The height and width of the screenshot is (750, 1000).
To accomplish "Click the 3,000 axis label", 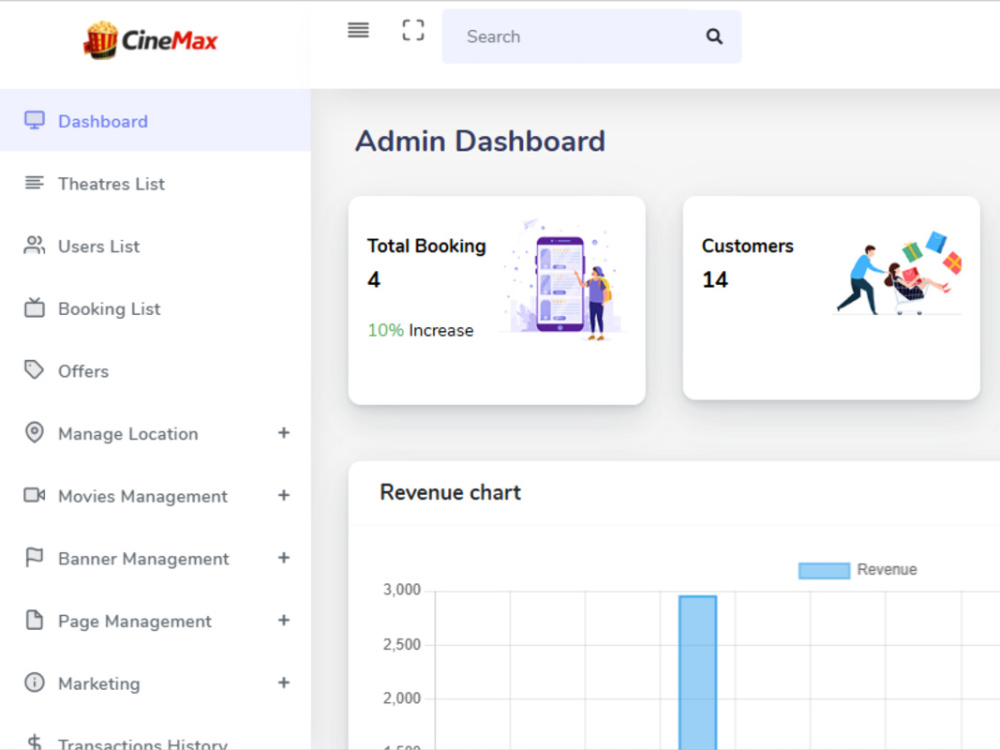I will click(402, 590).
